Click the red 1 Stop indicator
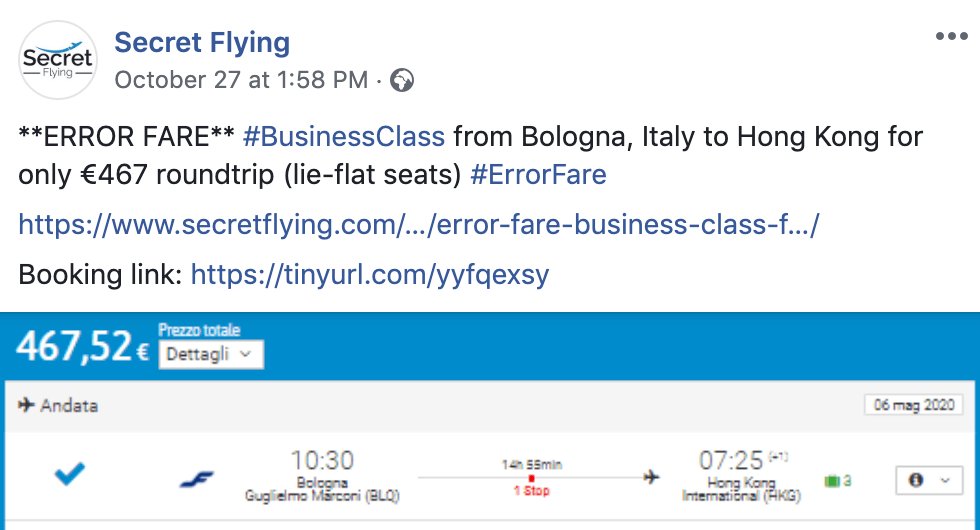This screenshot has height=530, width=980. tap(531, 491)
